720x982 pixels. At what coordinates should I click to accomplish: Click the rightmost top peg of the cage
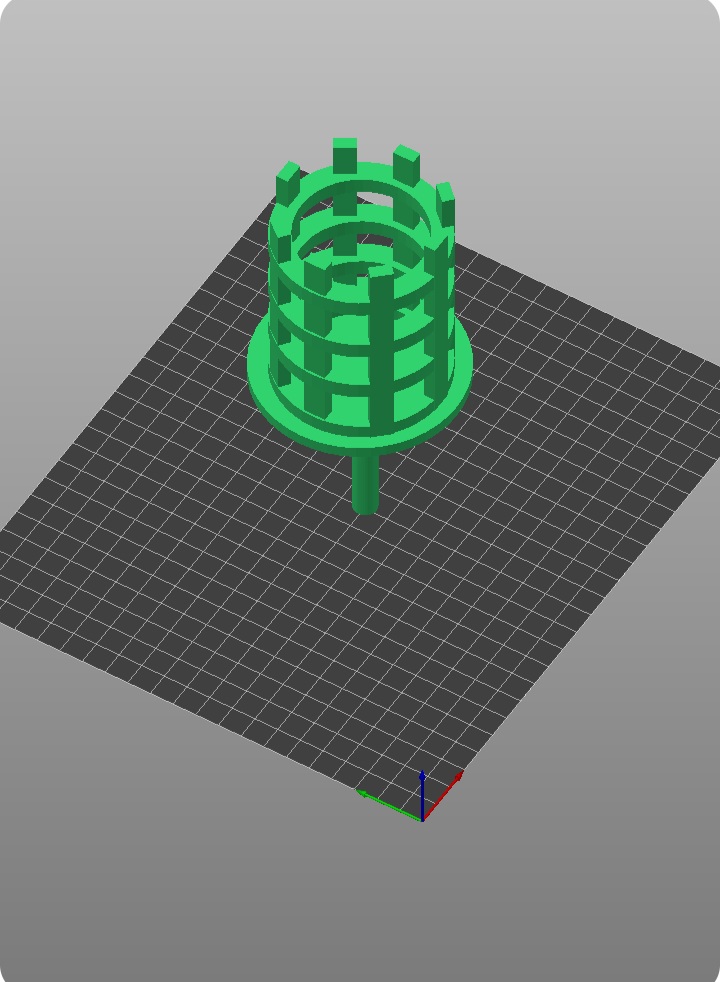[446, 202]
